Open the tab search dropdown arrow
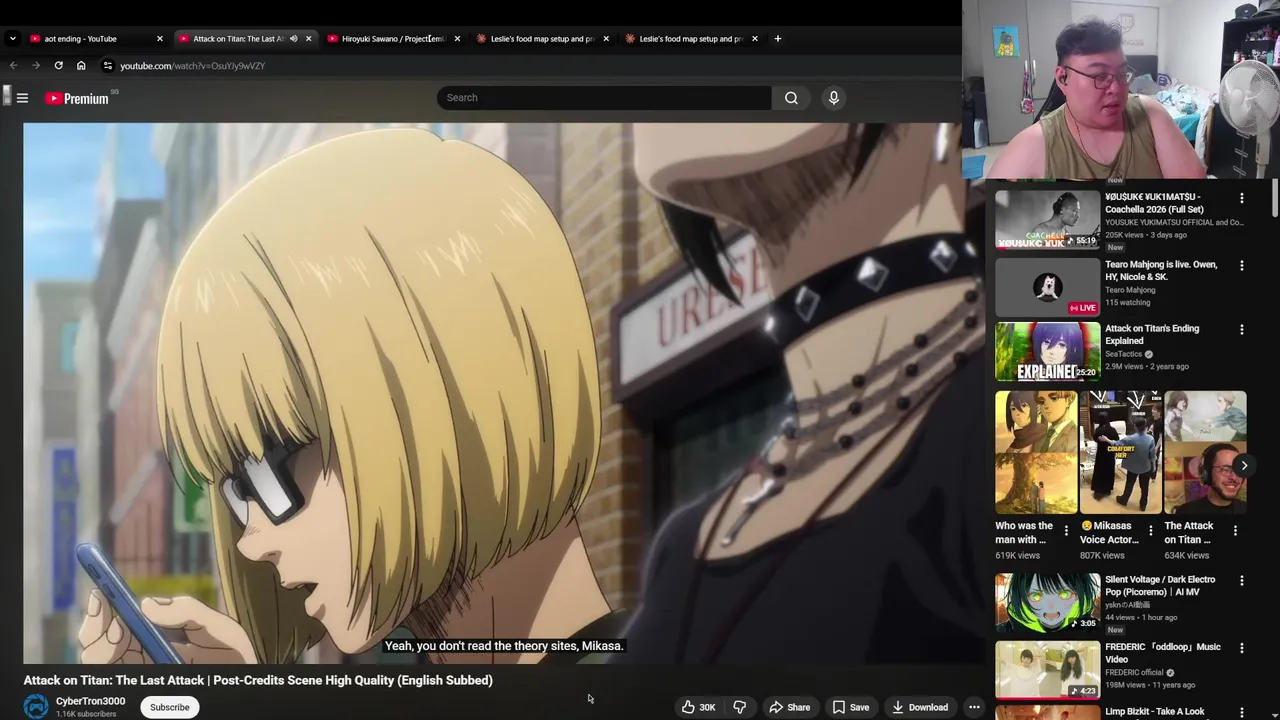The image size is (1280, 720). (12, 39)
